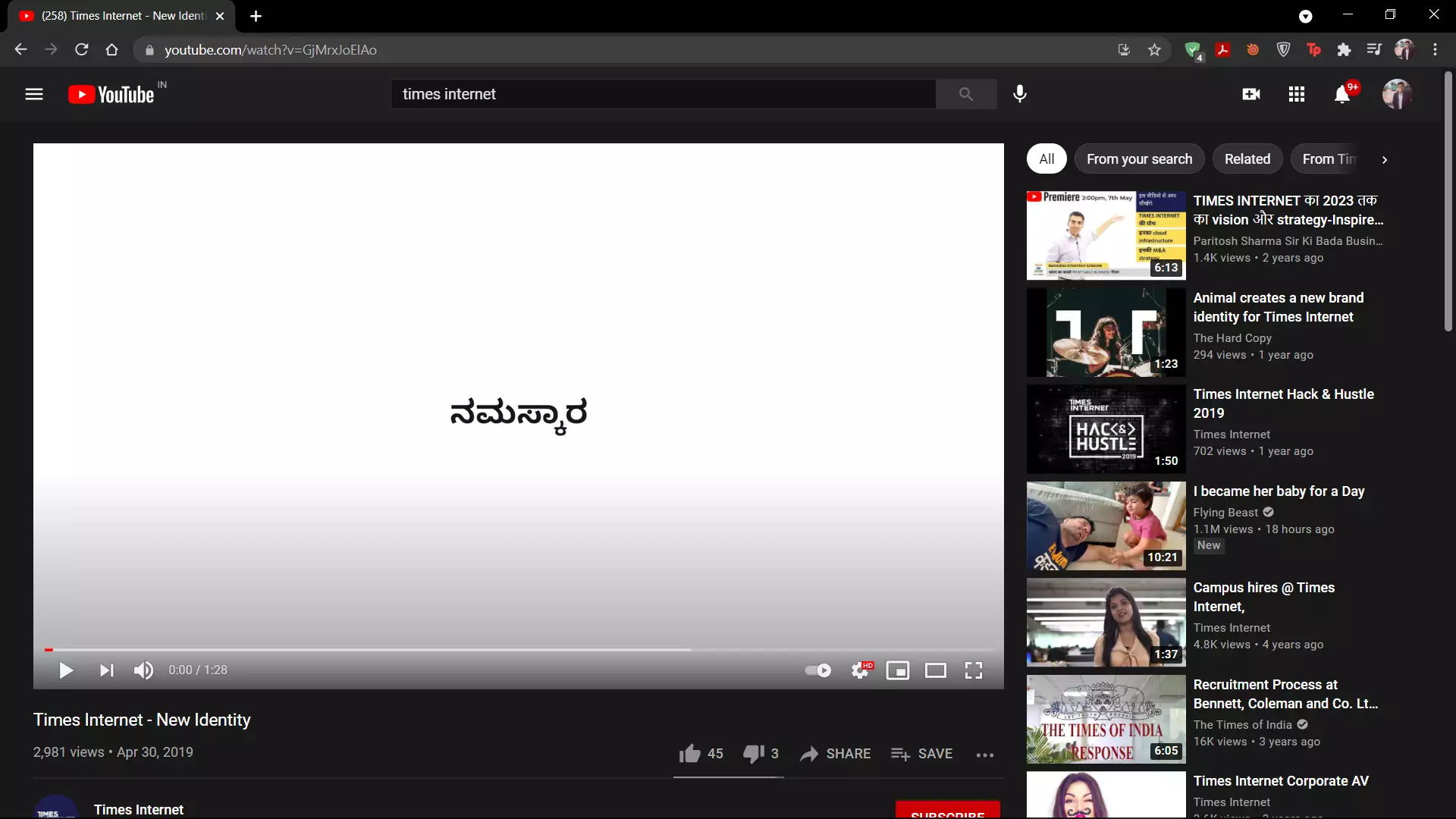Save video to a playlist
Viewport: 1456px width, 819px height.
click(921, 754)
